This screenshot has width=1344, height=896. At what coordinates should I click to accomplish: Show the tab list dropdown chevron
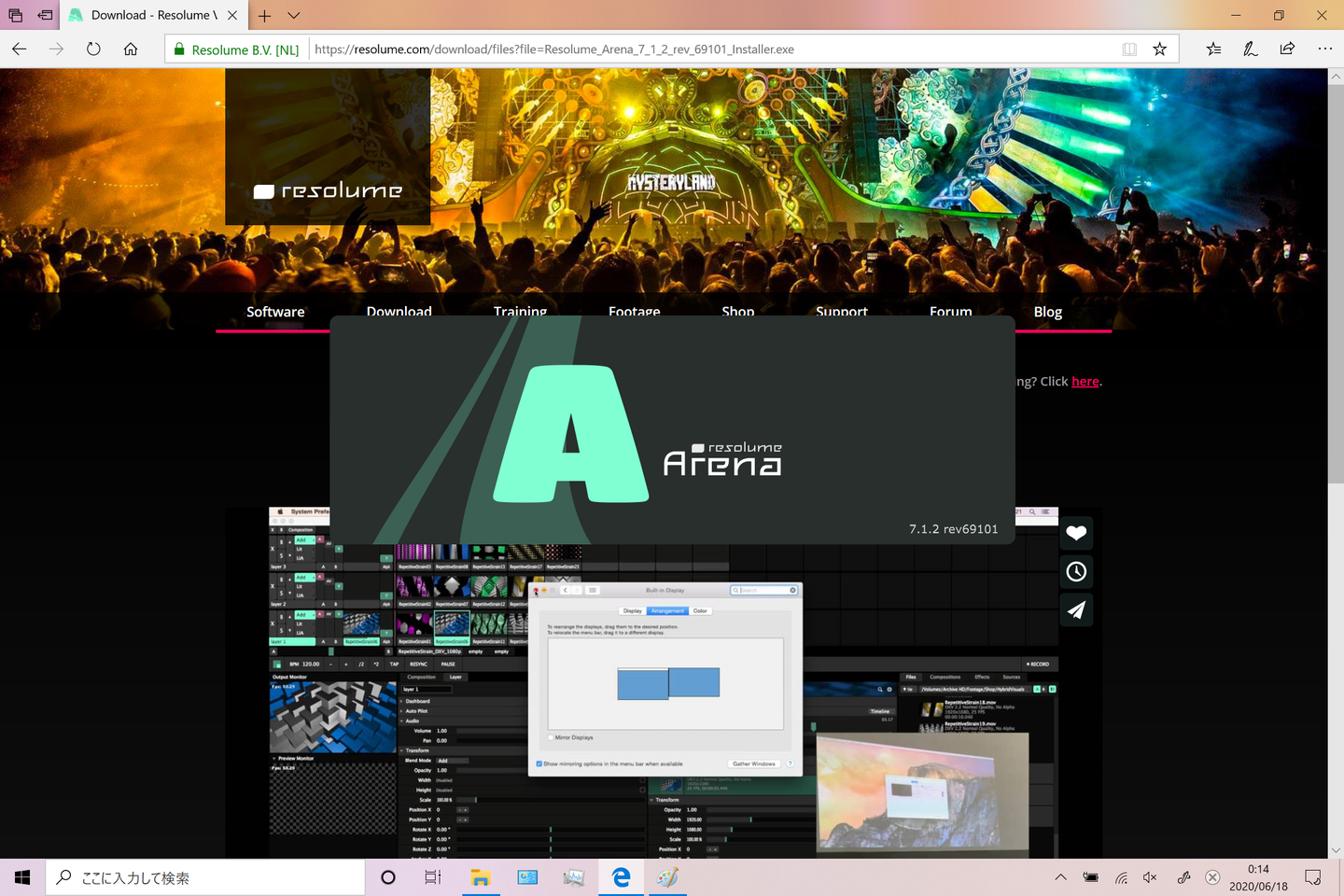(293, 16)
